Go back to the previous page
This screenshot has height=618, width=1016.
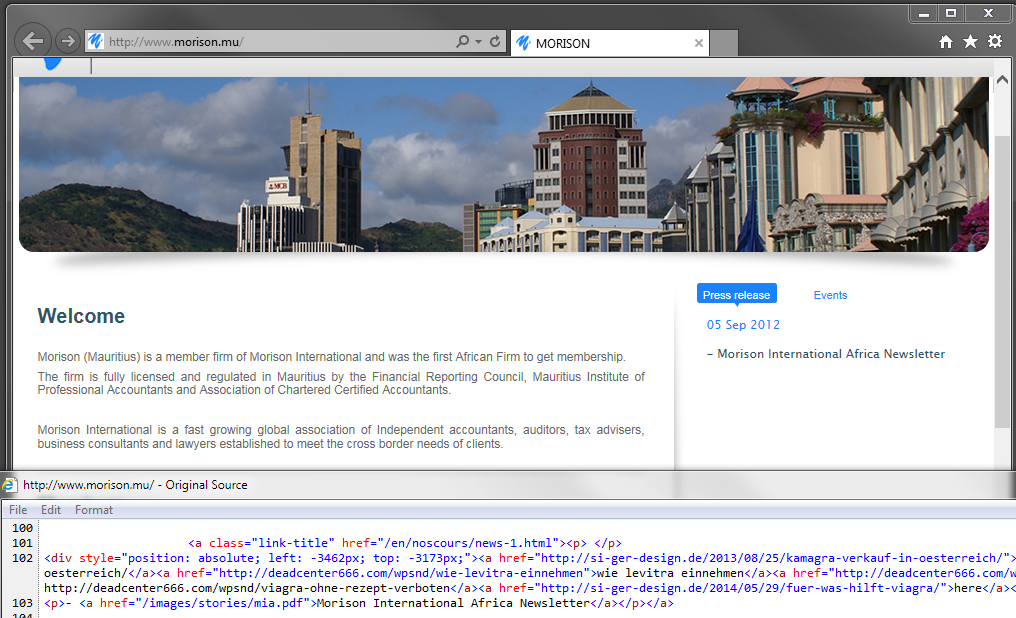coord(33,41)
